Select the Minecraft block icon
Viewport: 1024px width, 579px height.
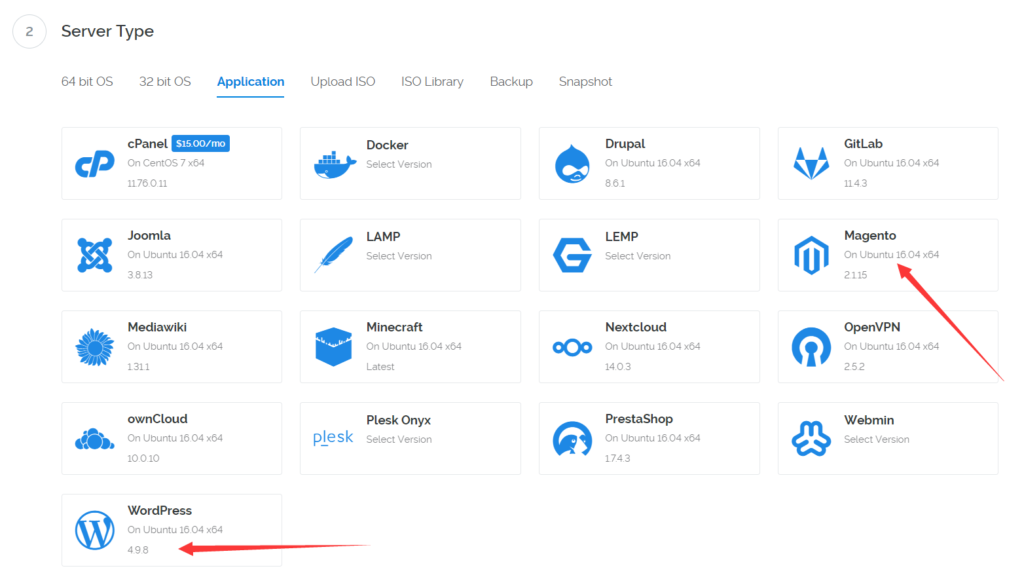(x=333, y=347)
